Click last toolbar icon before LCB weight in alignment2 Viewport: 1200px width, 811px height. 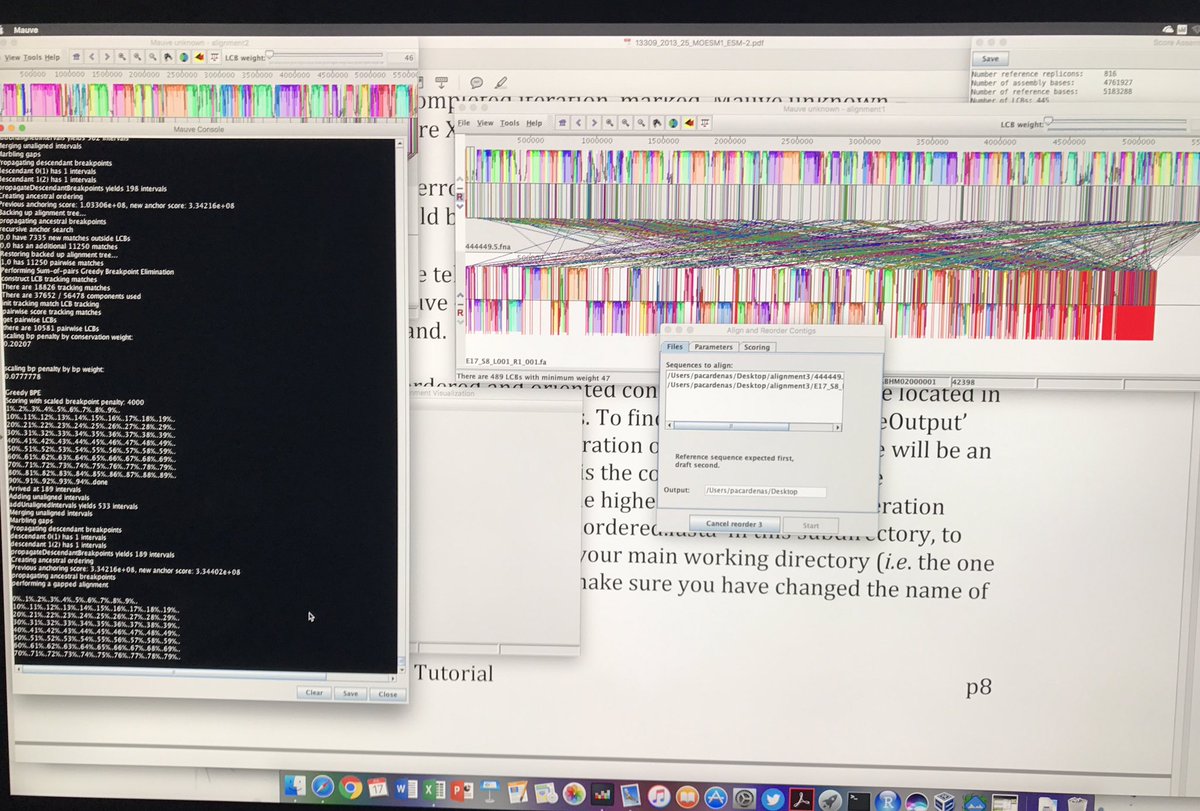[x=215, y=57]
